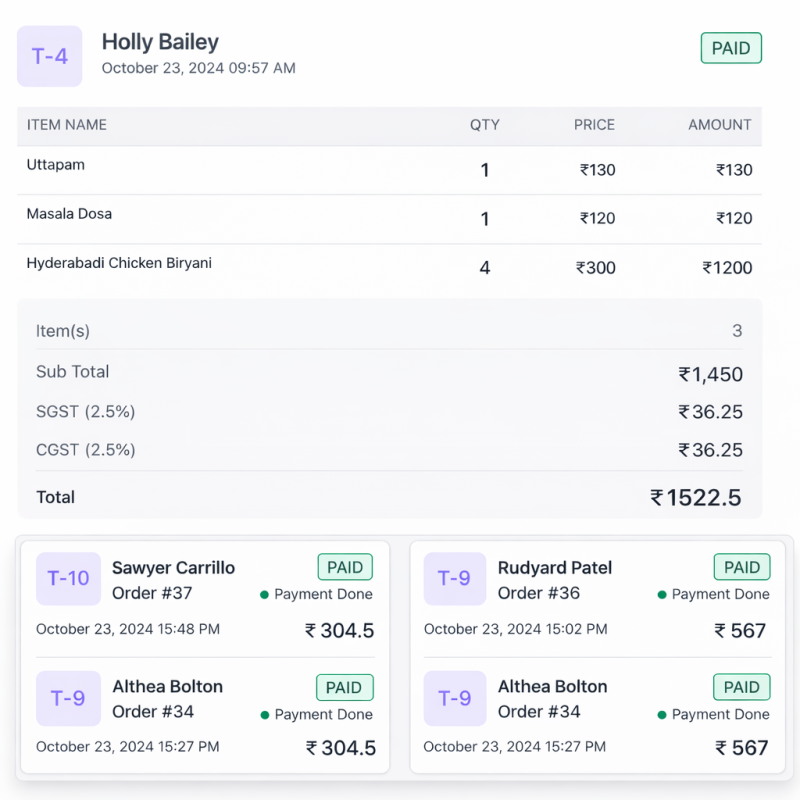This screenshot has width=800, height=800.
Task: Select the T-4 table badge
Action: [49, 56]
